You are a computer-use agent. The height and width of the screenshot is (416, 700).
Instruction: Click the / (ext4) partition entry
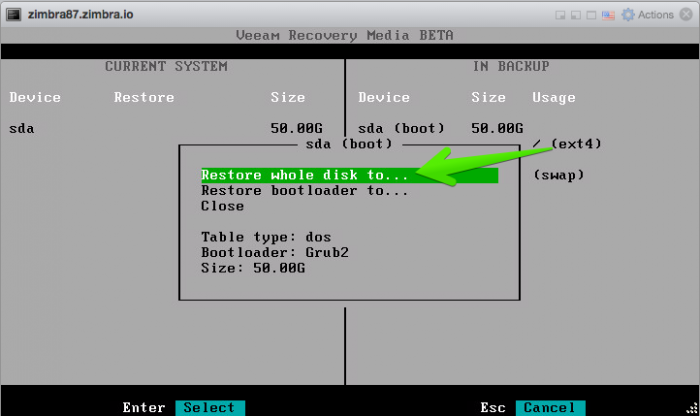pos(567,144)
